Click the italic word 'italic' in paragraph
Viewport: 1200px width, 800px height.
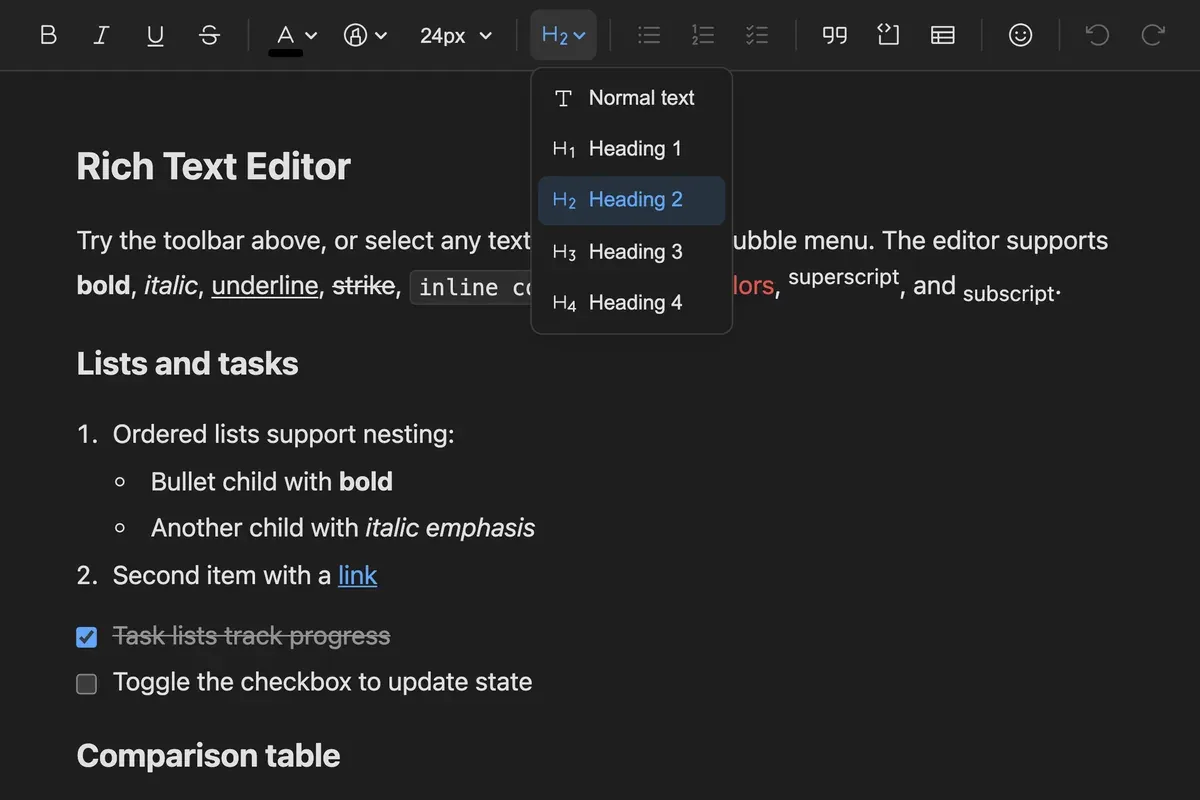(171, 286)
